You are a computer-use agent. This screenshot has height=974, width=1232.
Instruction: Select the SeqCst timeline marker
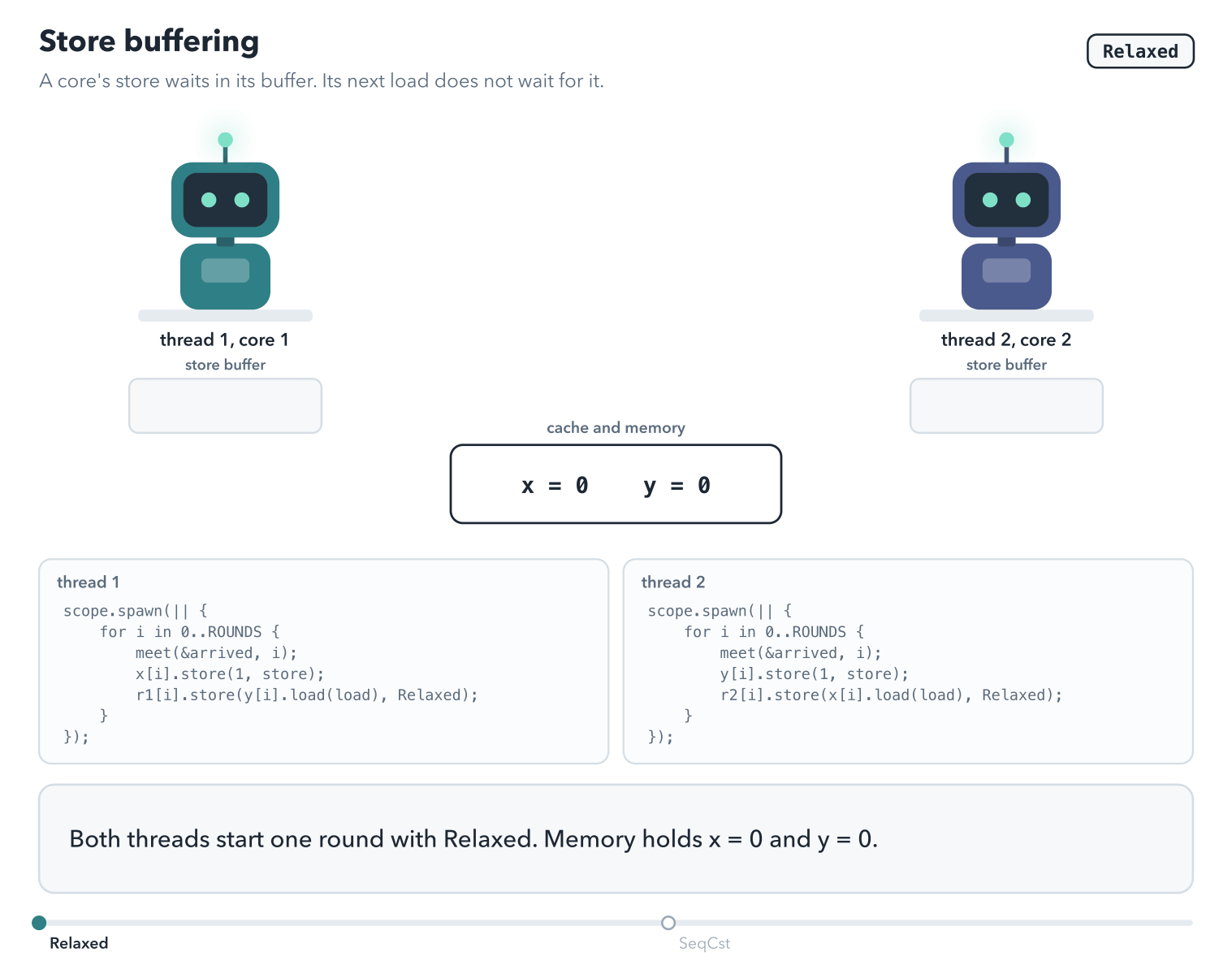click(x=668, y=923)
